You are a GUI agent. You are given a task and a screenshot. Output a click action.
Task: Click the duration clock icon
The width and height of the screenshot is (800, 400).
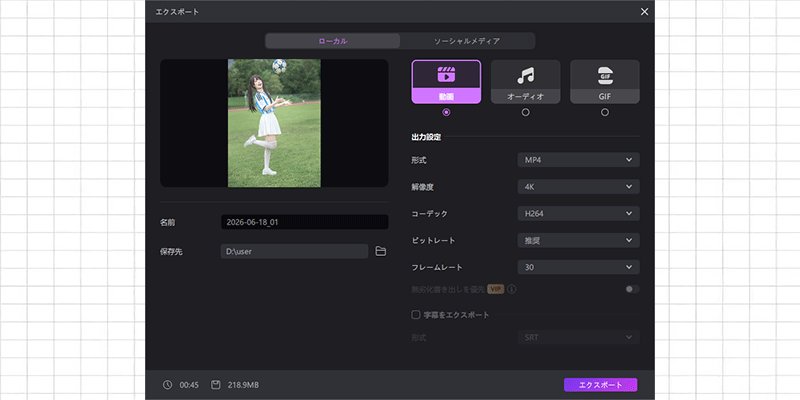[167, 385]
